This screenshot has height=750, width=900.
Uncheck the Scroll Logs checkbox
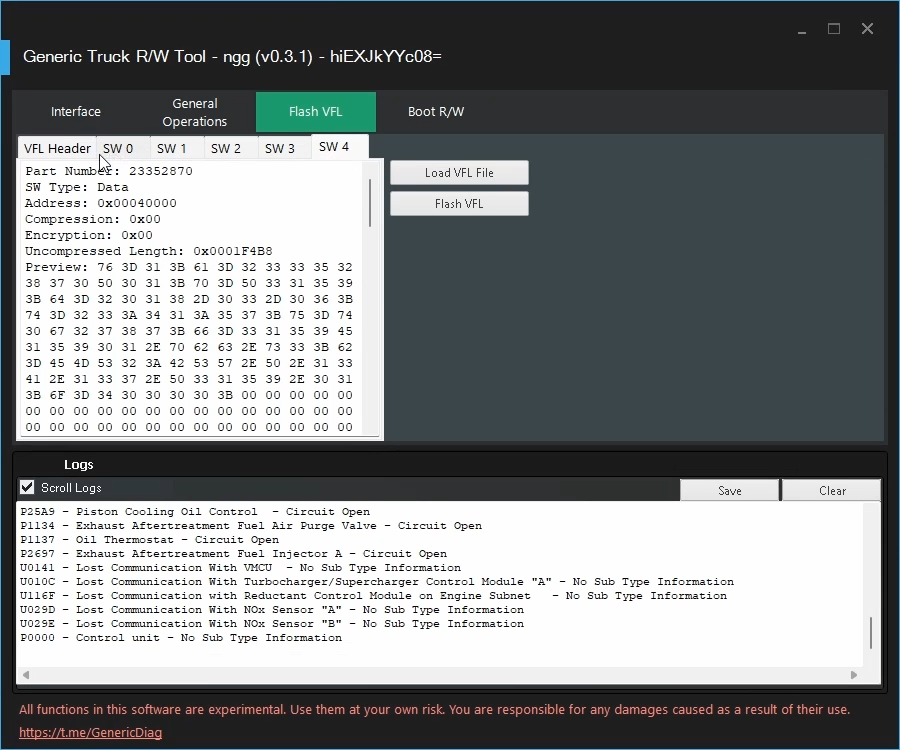(x=28, y=488)
